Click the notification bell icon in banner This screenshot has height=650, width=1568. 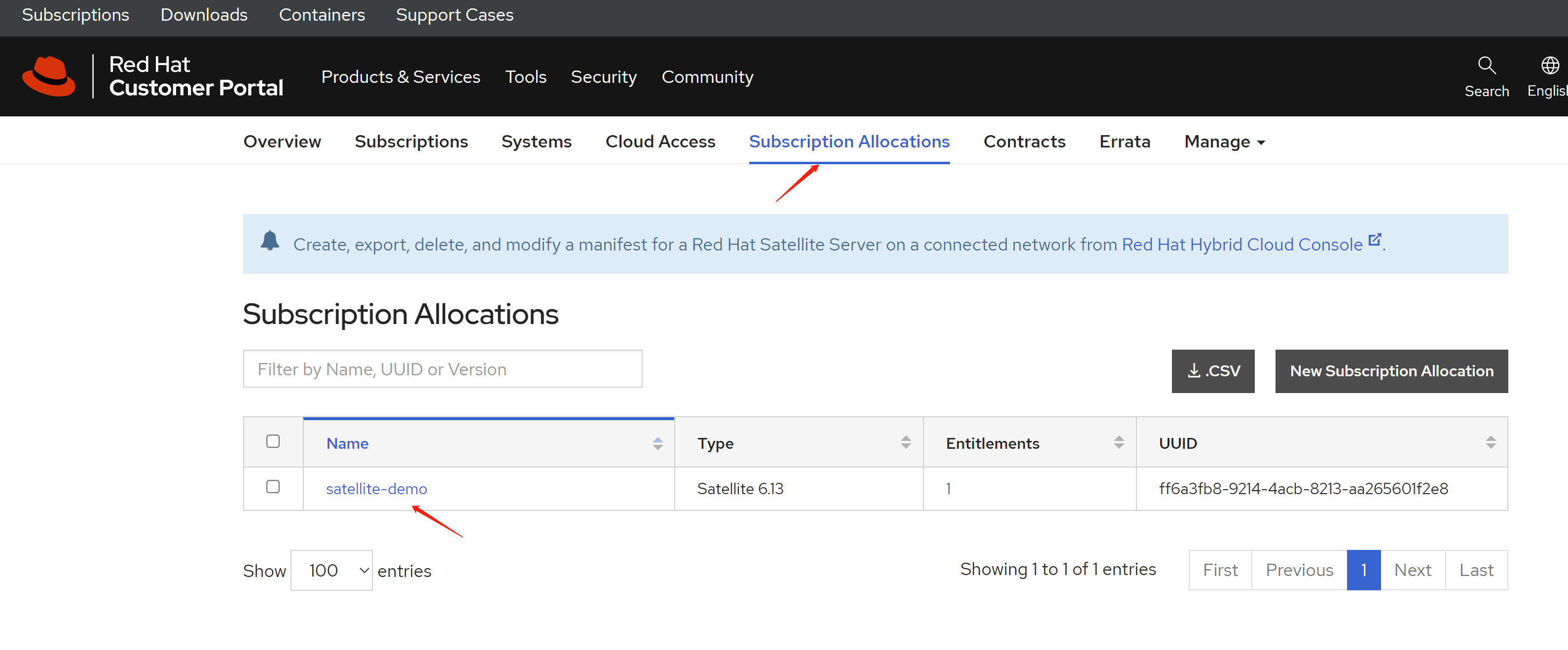(x=270, y=240)
